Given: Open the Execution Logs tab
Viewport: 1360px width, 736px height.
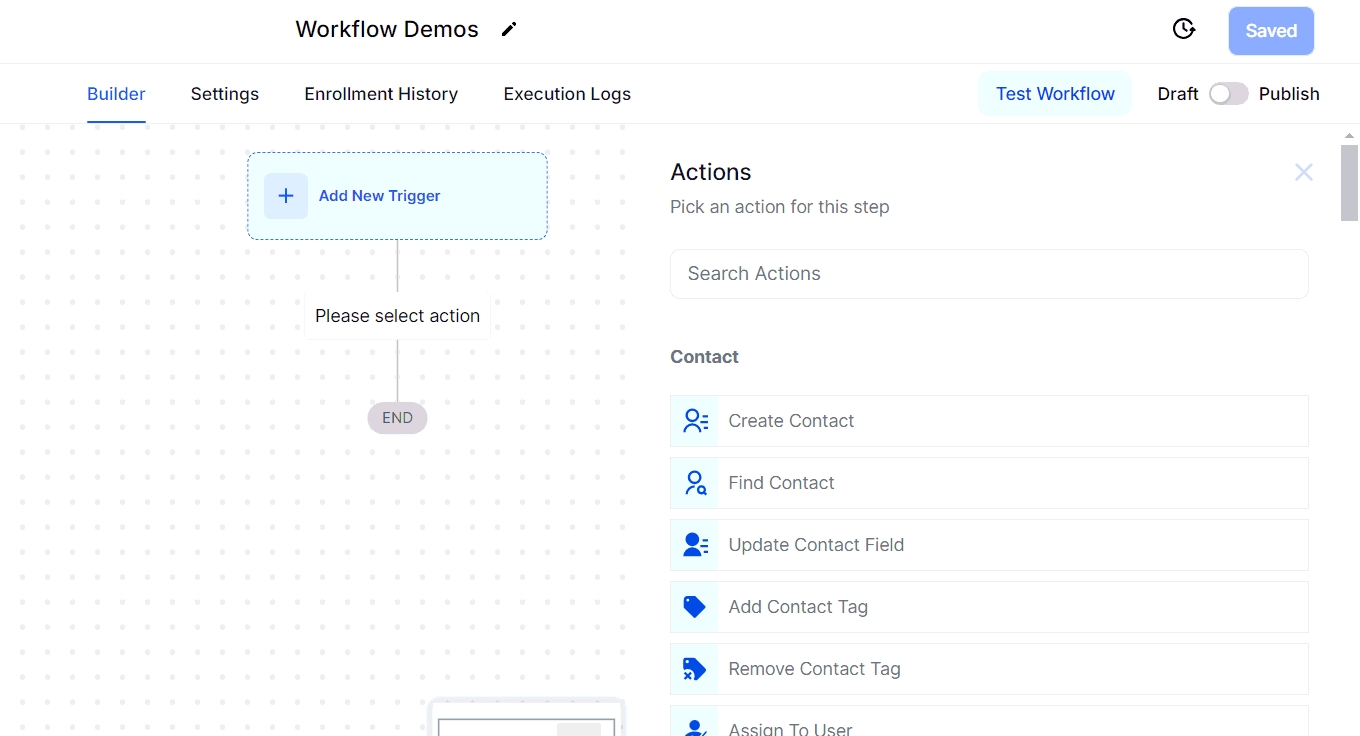Looking at the screenshot, I should coord(567,94).
